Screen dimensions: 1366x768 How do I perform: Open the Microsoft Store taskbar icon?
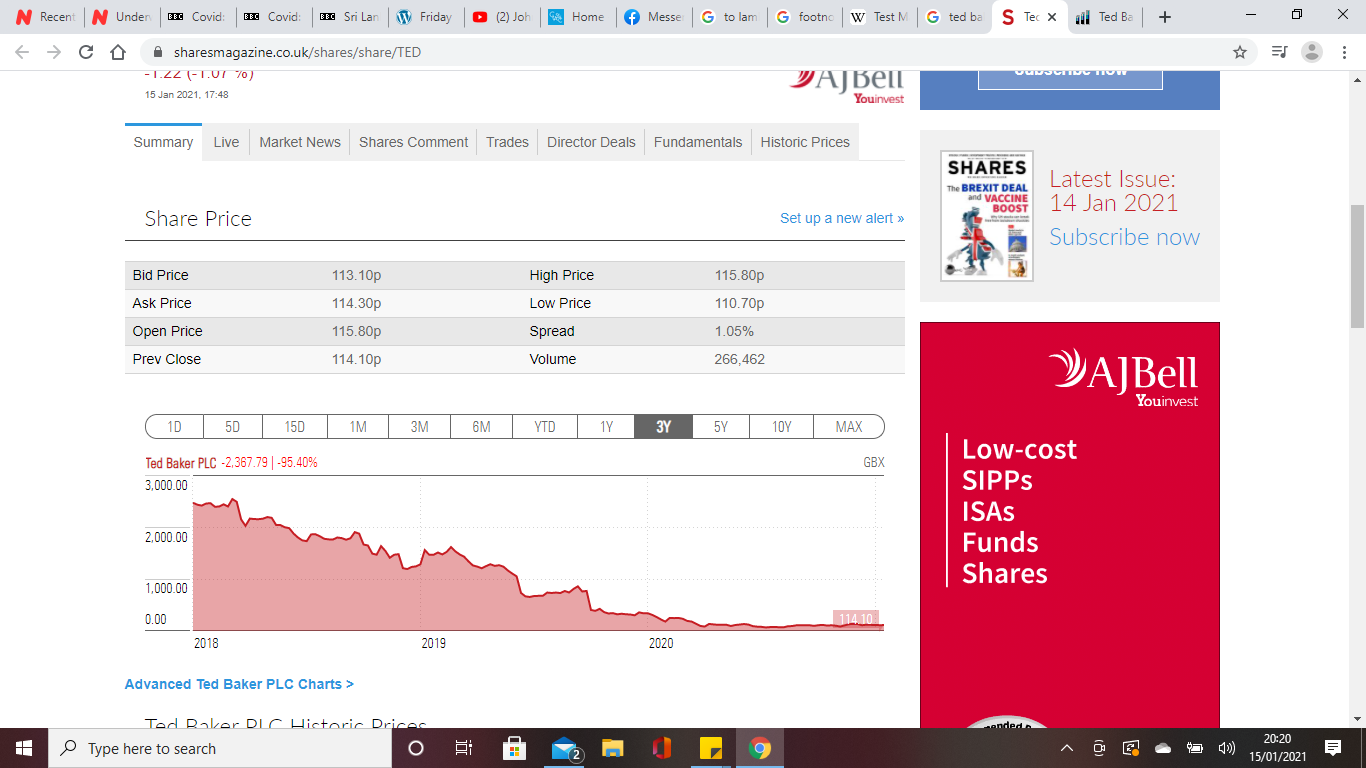click(514, 748)
